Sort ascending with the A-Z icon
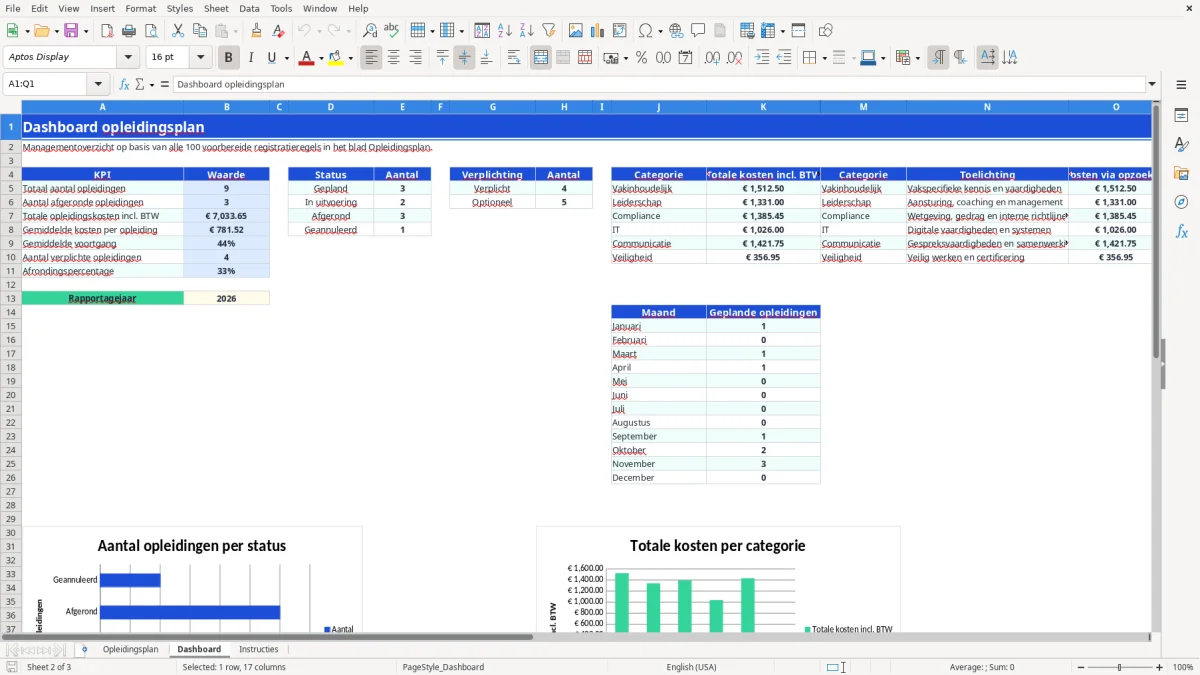Viewport: 1200px width, 675px height. coord(505,31)
